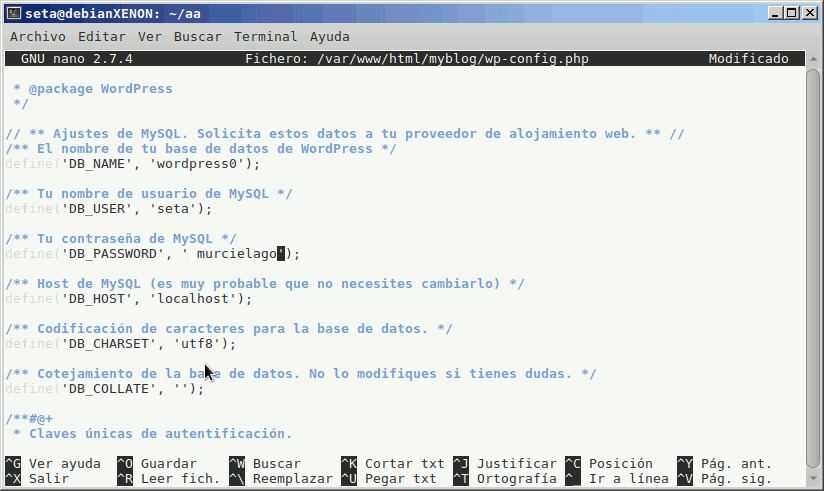Click the 'wordpress0' database name value
824x491 pixels.
[197, 164]
